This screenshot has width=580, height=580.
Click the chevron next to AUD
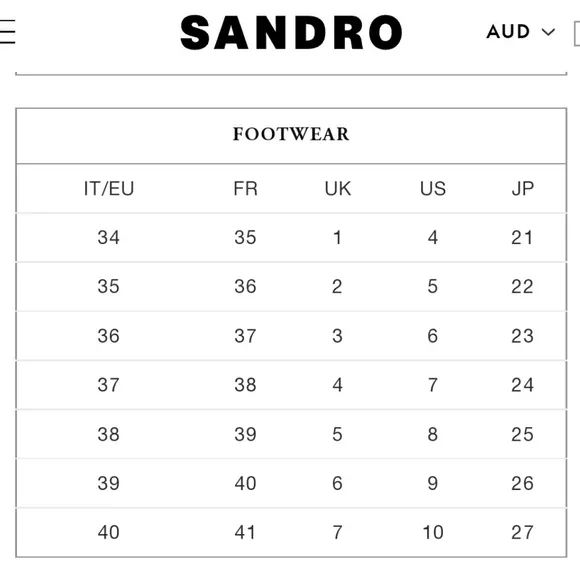[548, 32]
